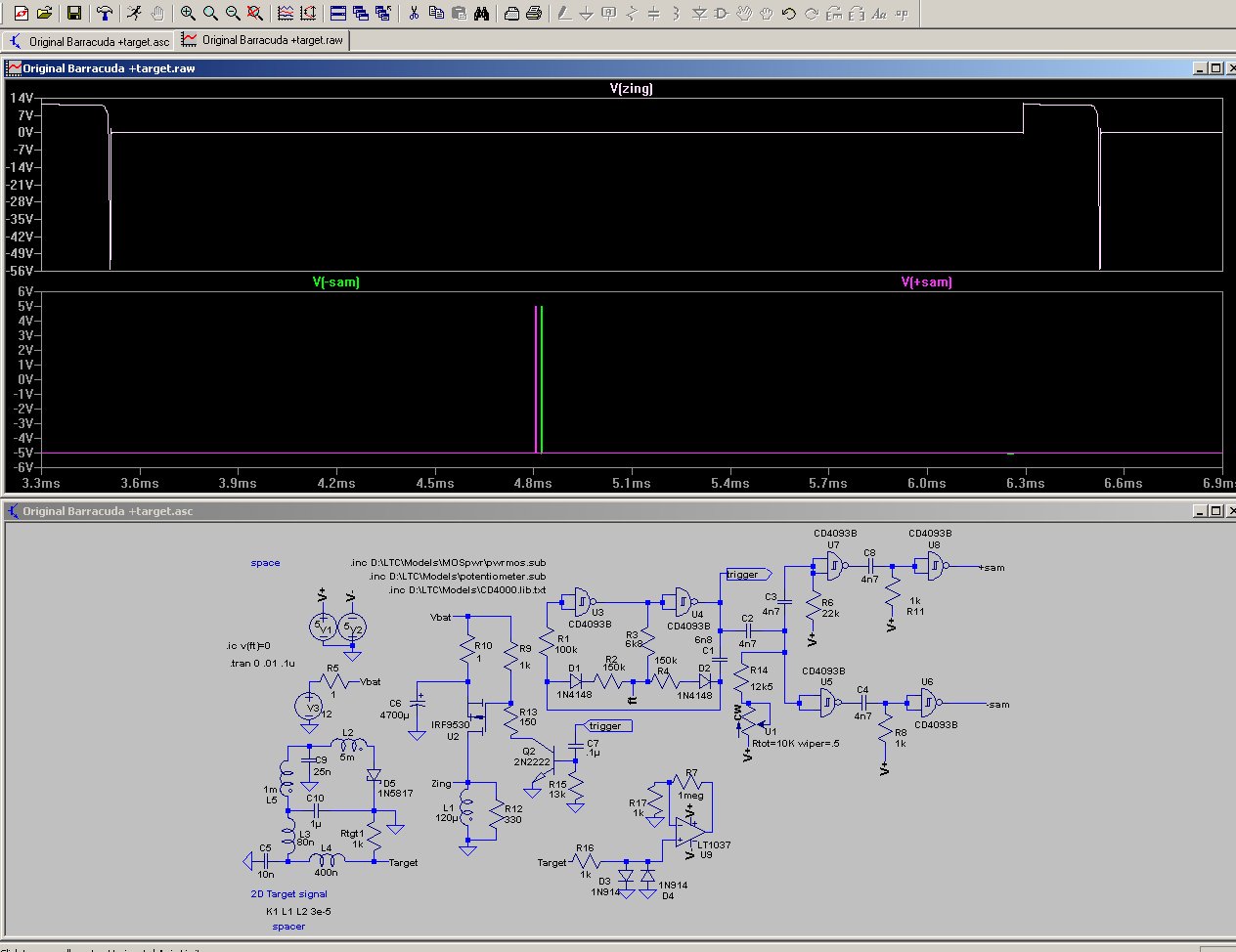Click the Zoom In magnifier icon
The image size is (1236, 952).
pyautogui.click(x=188, y=14)
